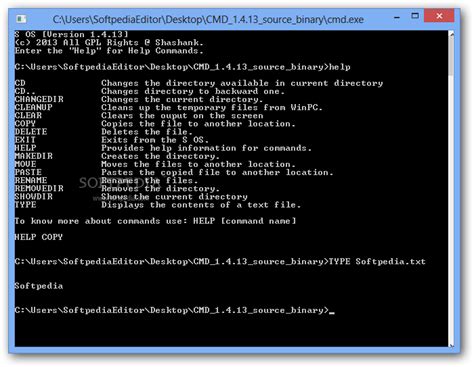
Task: Click the 'MOVE' command name
Action: pos(25,164)
